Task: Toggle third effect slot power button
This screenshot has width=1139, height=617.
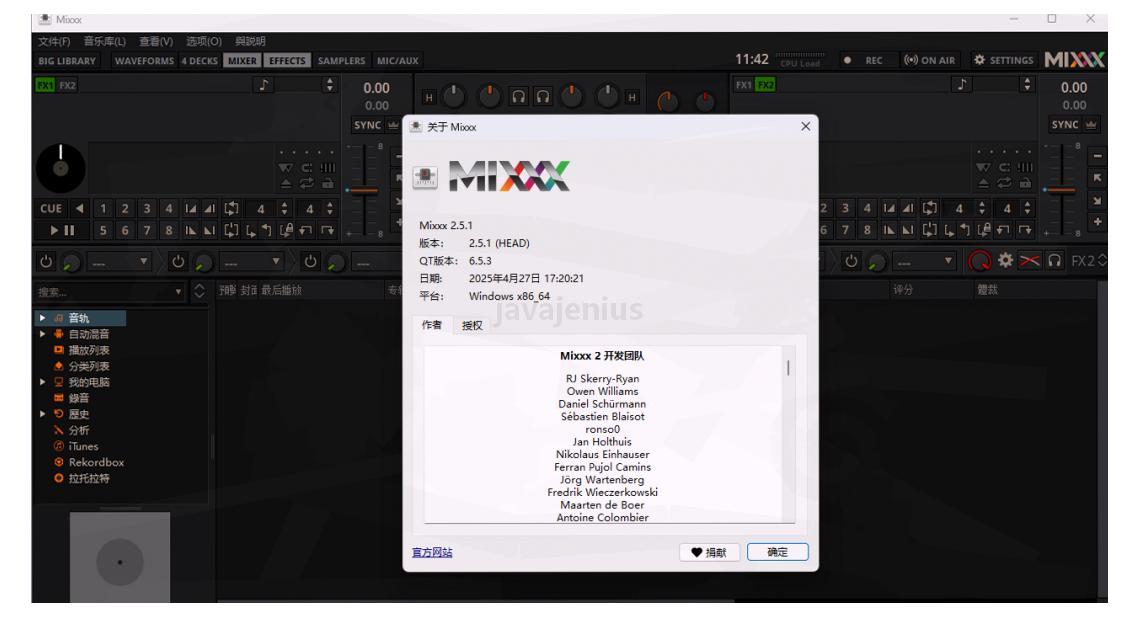Action: click(x=310, y=261)
